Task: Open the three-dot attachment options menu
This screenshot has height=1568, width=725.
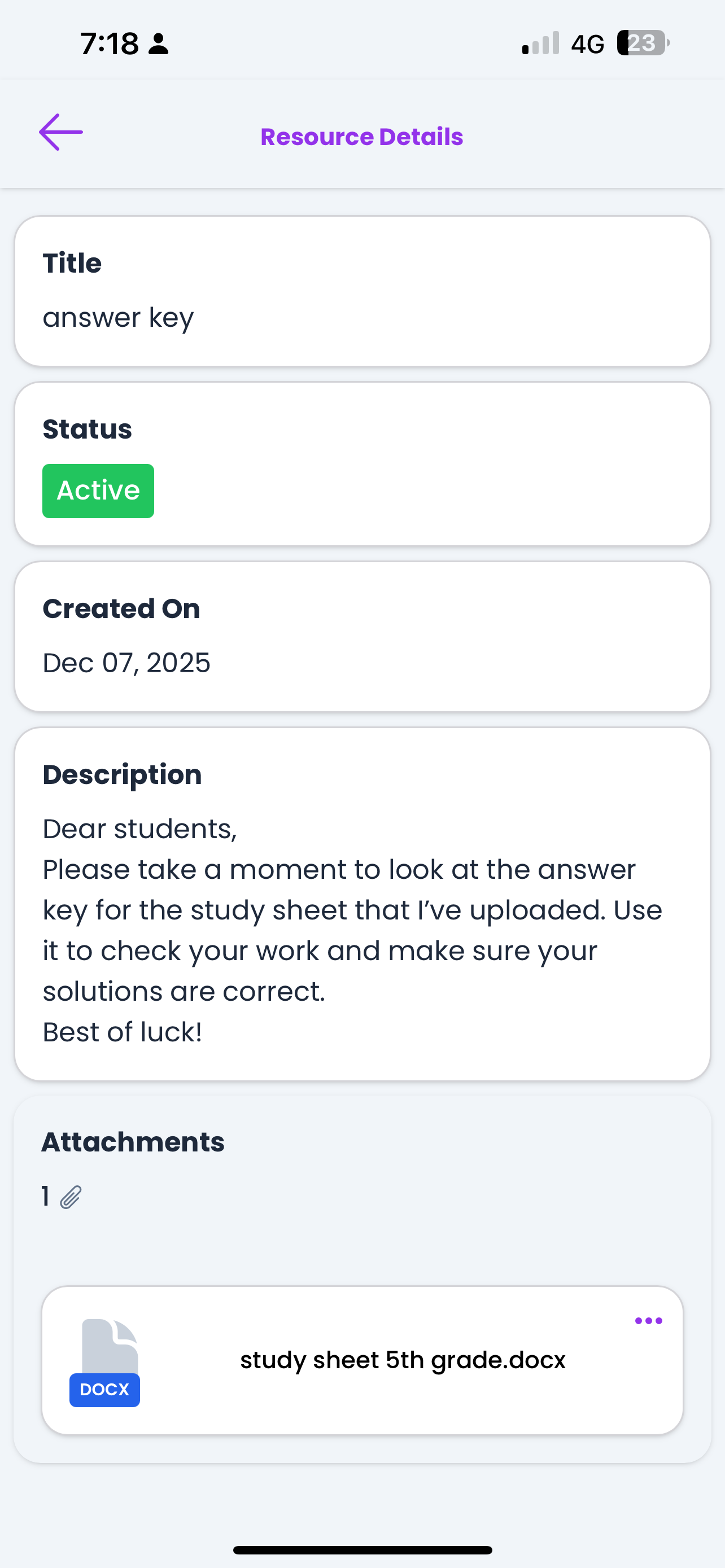Action: click(x=648, y=1320)
